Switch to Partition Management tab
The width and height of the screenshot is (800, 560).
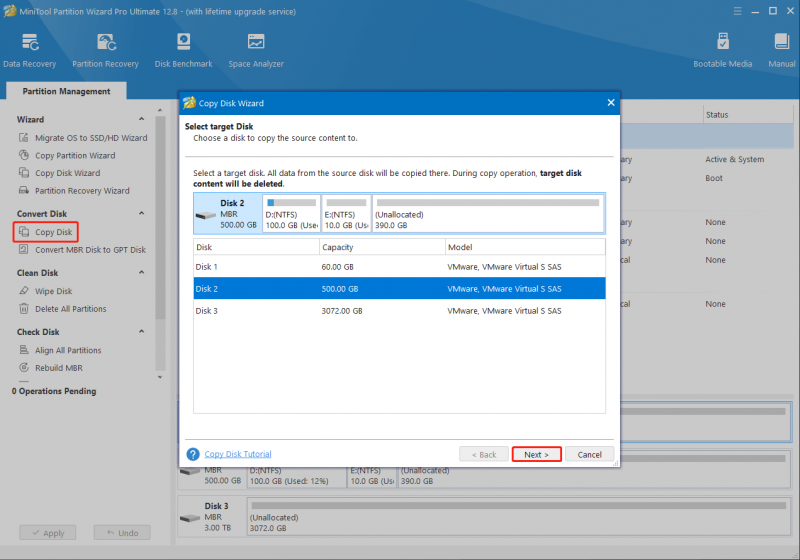[x=66, y=91]
